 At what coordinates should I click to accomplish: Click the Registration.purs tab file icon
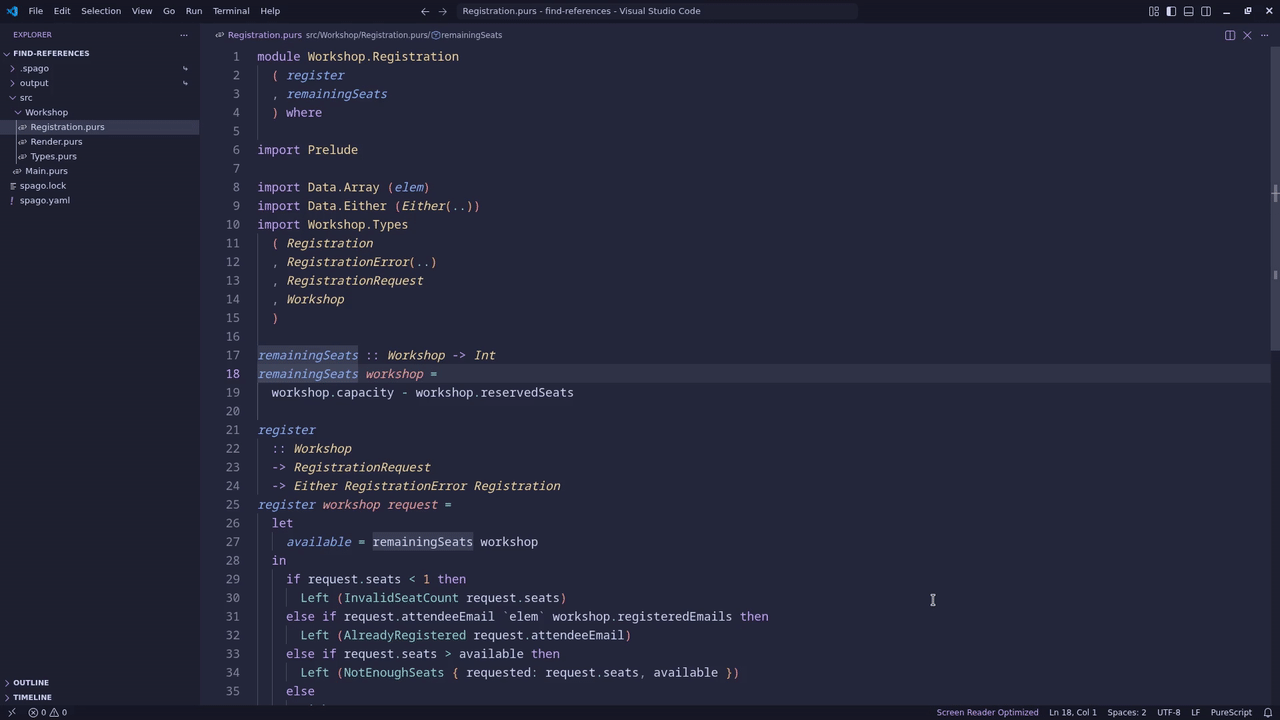[220, 35]
